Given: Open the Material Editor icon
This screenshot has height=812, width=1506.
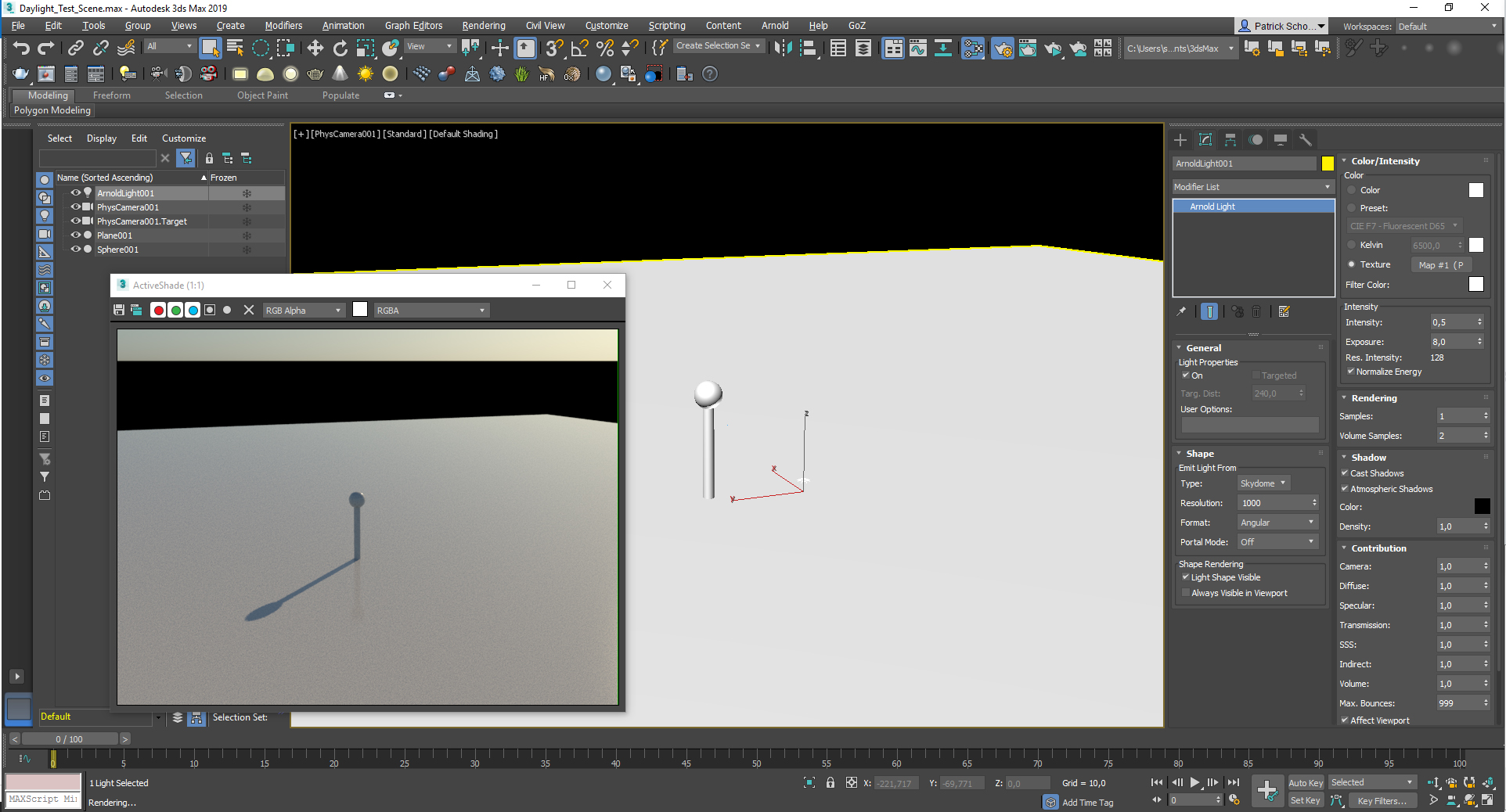Looking at the screenshot, I should 974,49.
